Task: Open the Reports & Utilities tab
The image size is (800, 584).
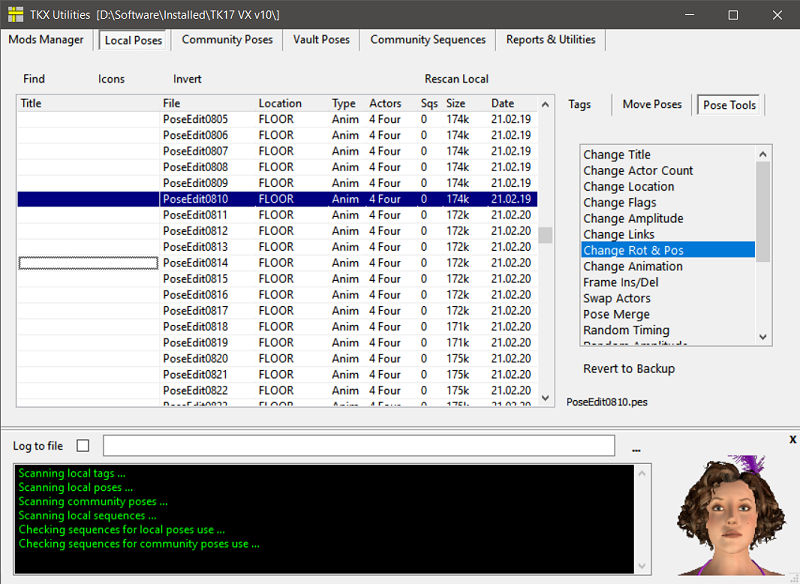Action: tap(551, 40)
